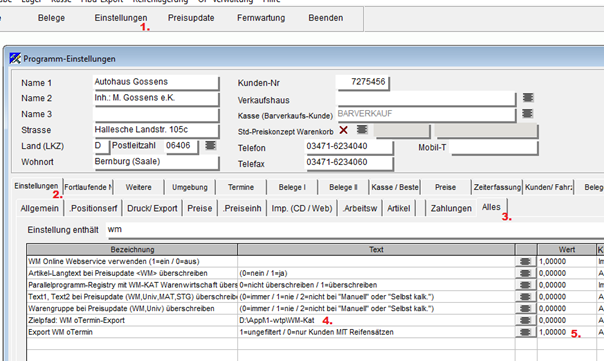Viewport: 604px width, 361px height.
Task: Open the Termine tab
Action: click(x=241, y=187)
